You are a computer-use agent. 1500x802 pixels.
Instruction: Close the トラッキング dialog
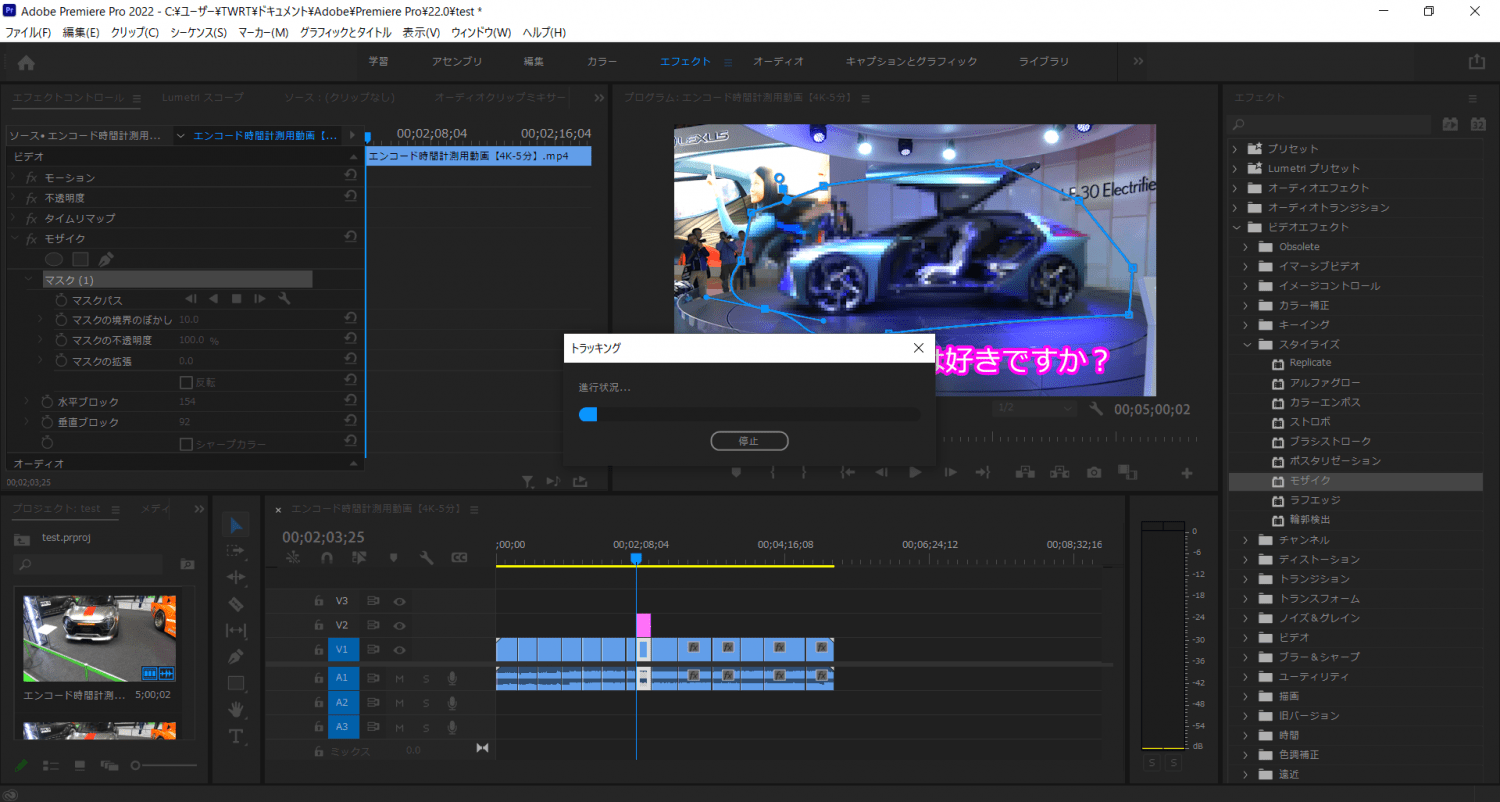click(x=918, y=348)
